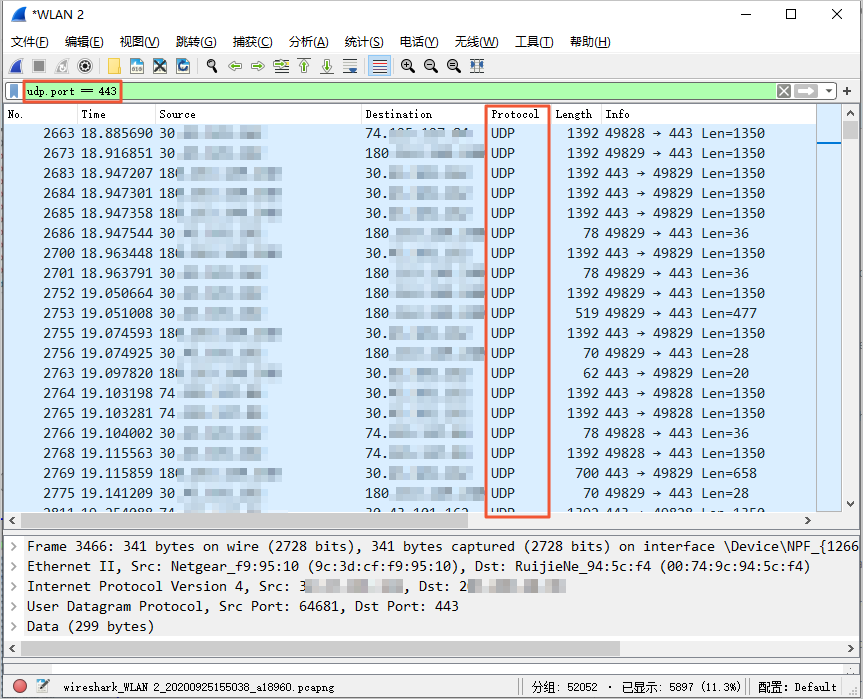The width and height of the screenshot is (863, 699).
Task: Expand the Frame 3466 detail row
Action: (x=14, y=547)
